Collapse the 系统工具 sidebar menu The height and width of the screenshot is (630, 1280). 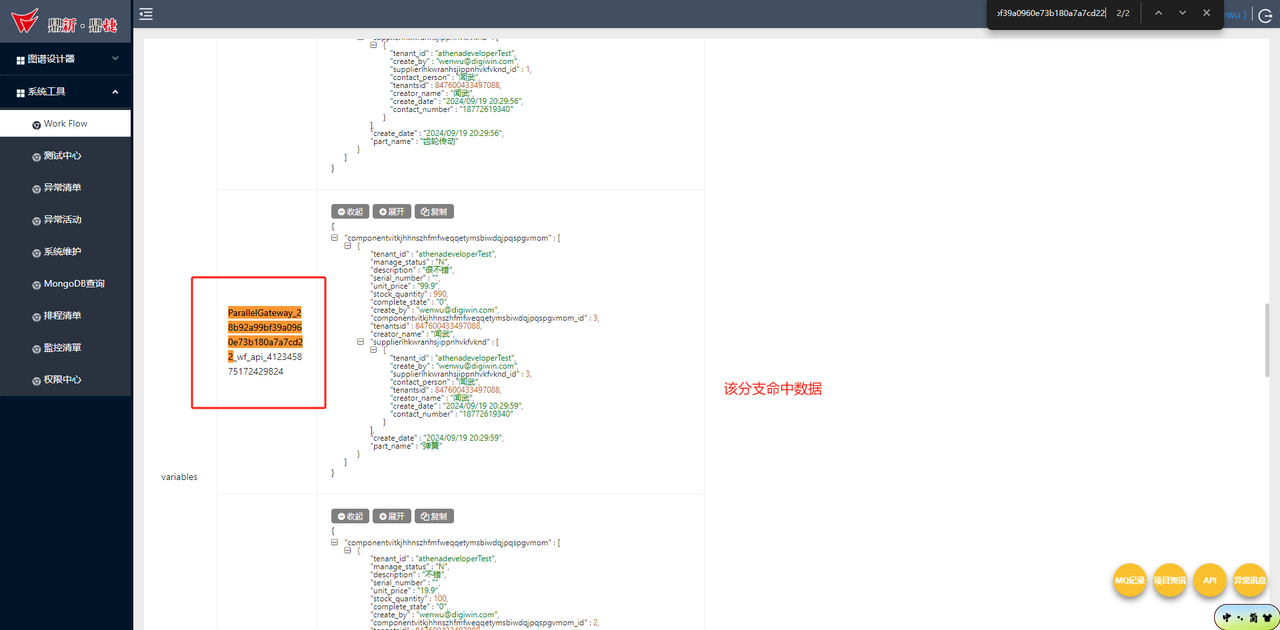[65, 92]
